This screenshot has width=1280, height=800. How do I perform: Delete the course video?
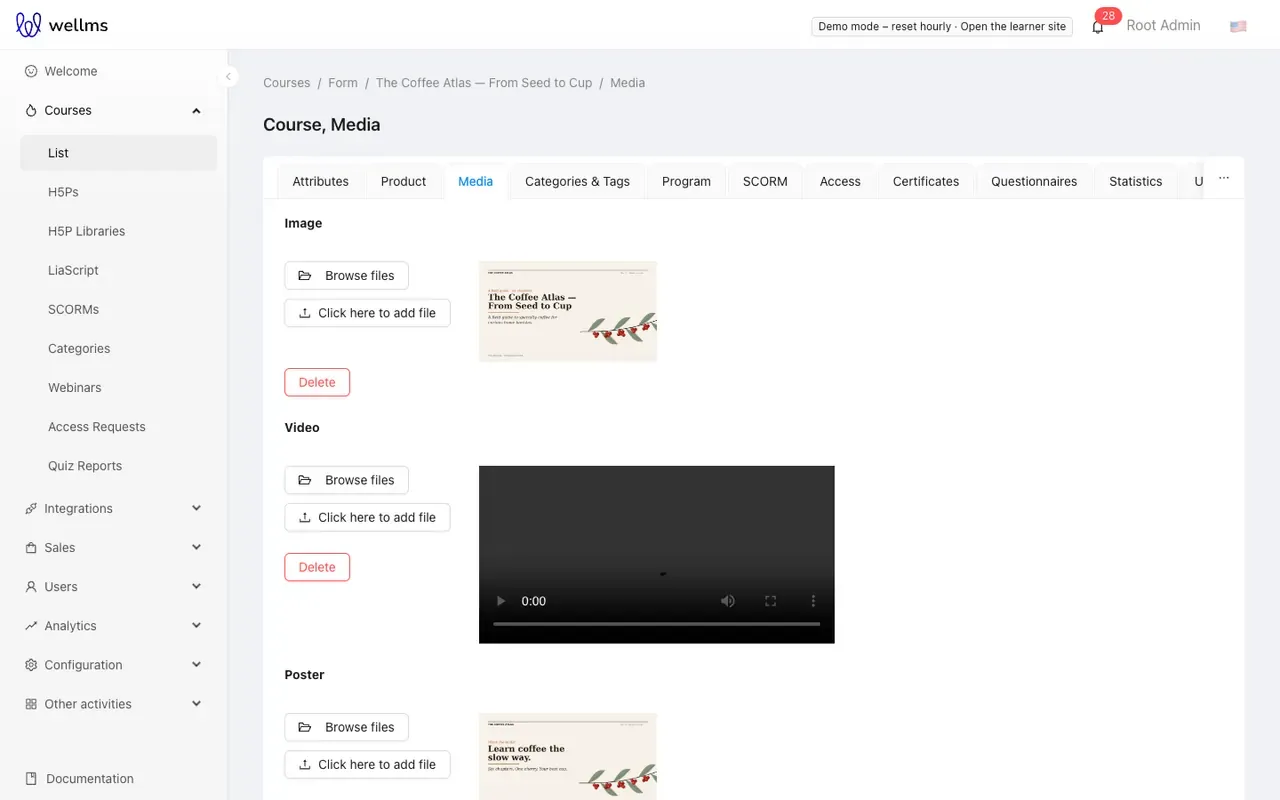click(317, 567)
